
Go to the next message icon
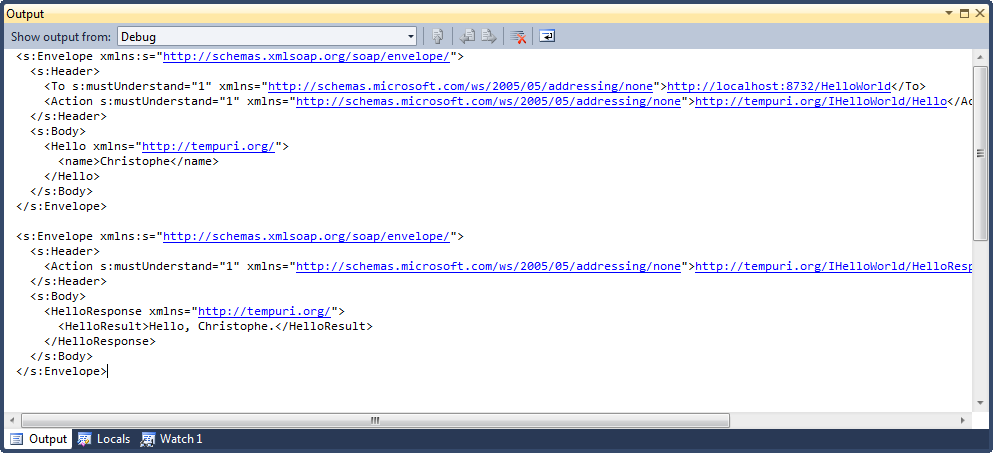click(x=488, y=37)
